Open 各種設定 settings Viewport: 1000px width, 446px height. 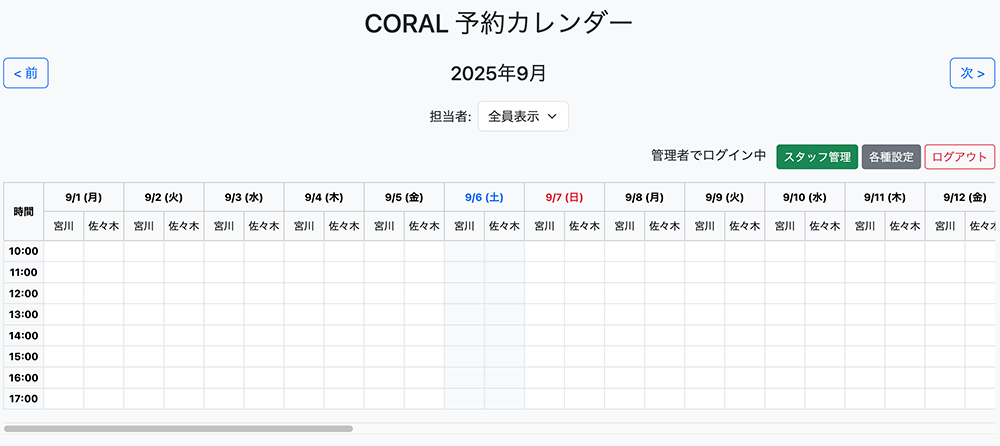890,157
